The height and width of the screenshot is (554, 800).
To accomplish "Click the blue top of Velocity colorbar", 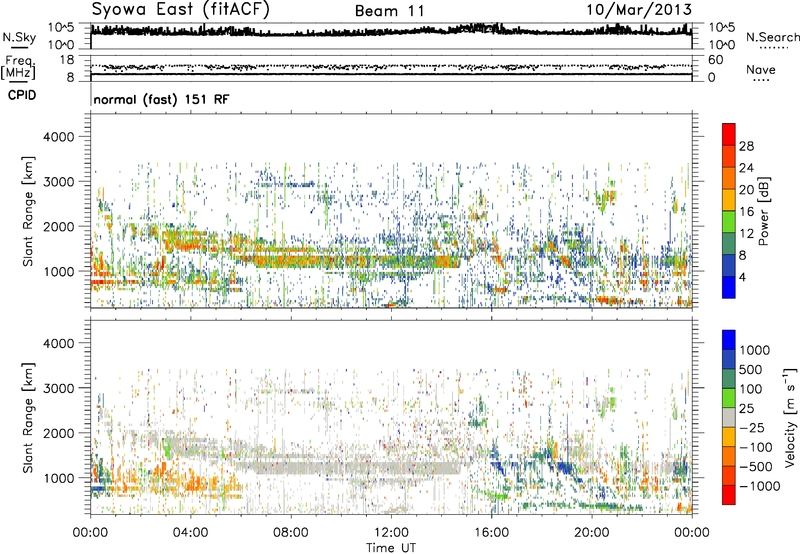I will tap(729, 340).
